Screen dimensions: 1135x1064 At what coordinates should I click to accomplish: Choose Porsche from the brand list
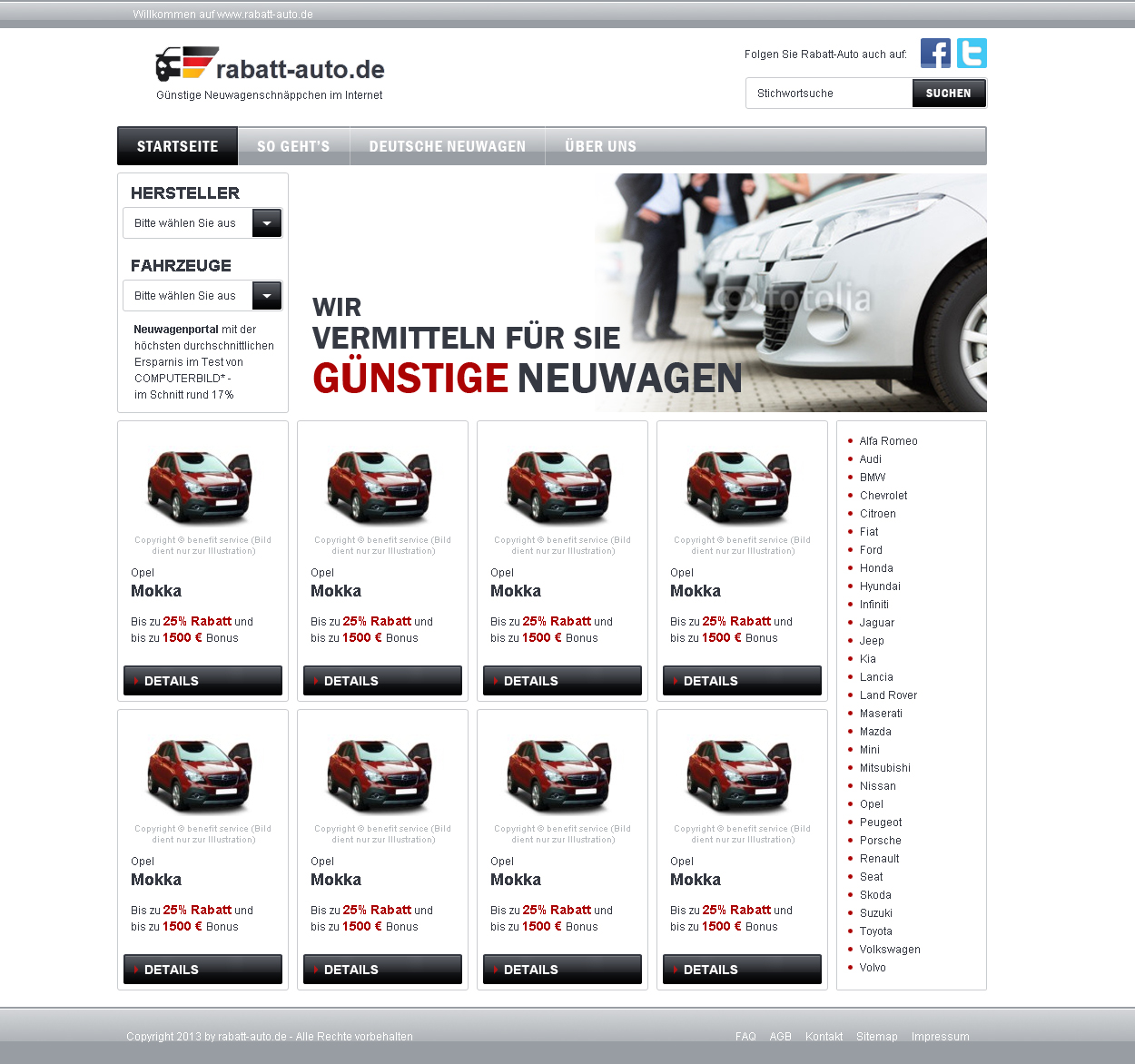click(x=881, y=841)
